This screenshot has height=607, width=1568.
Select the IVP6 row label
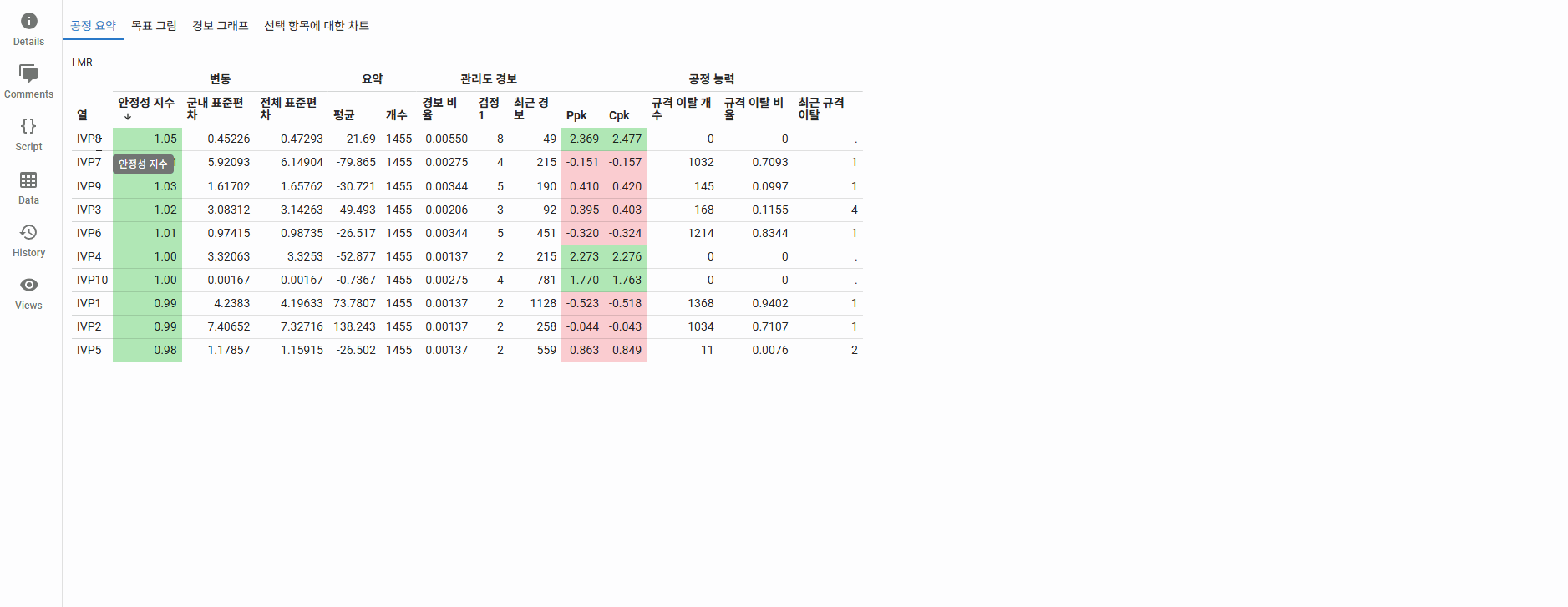click(x=89, y=233)
